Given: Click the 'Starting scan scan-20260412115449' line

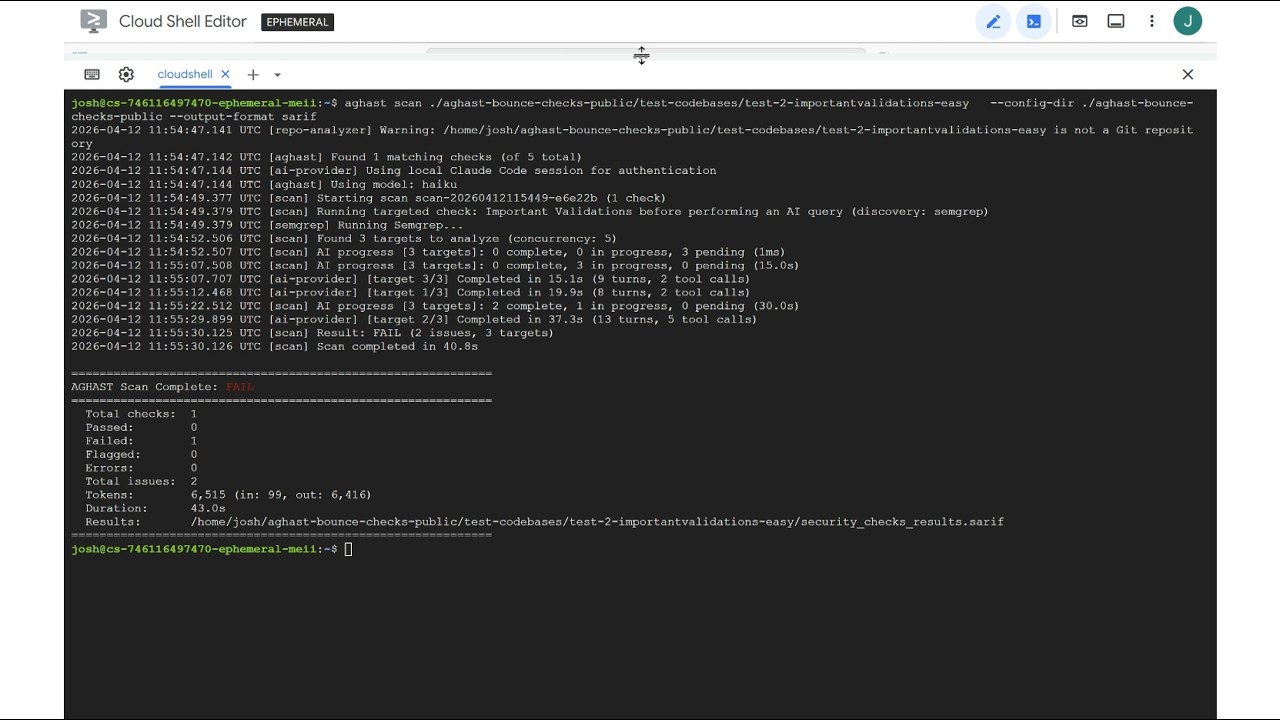Looking at the screenshot, I should [x=368, y=198].
